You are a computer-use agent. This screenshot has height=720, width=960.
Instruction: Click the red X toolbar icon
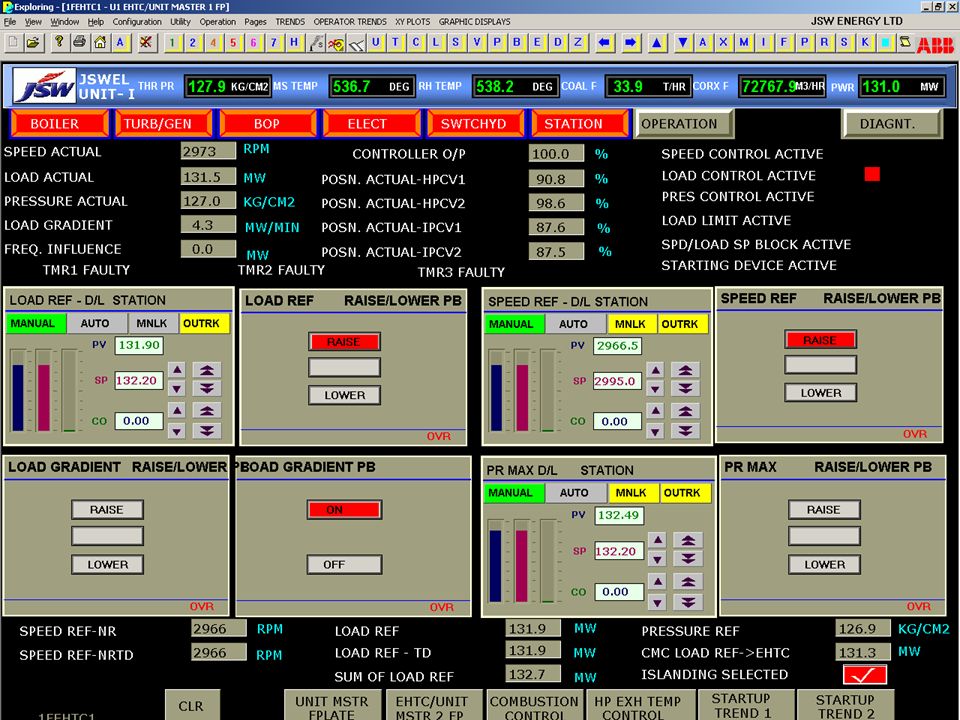tap(146, 43)
